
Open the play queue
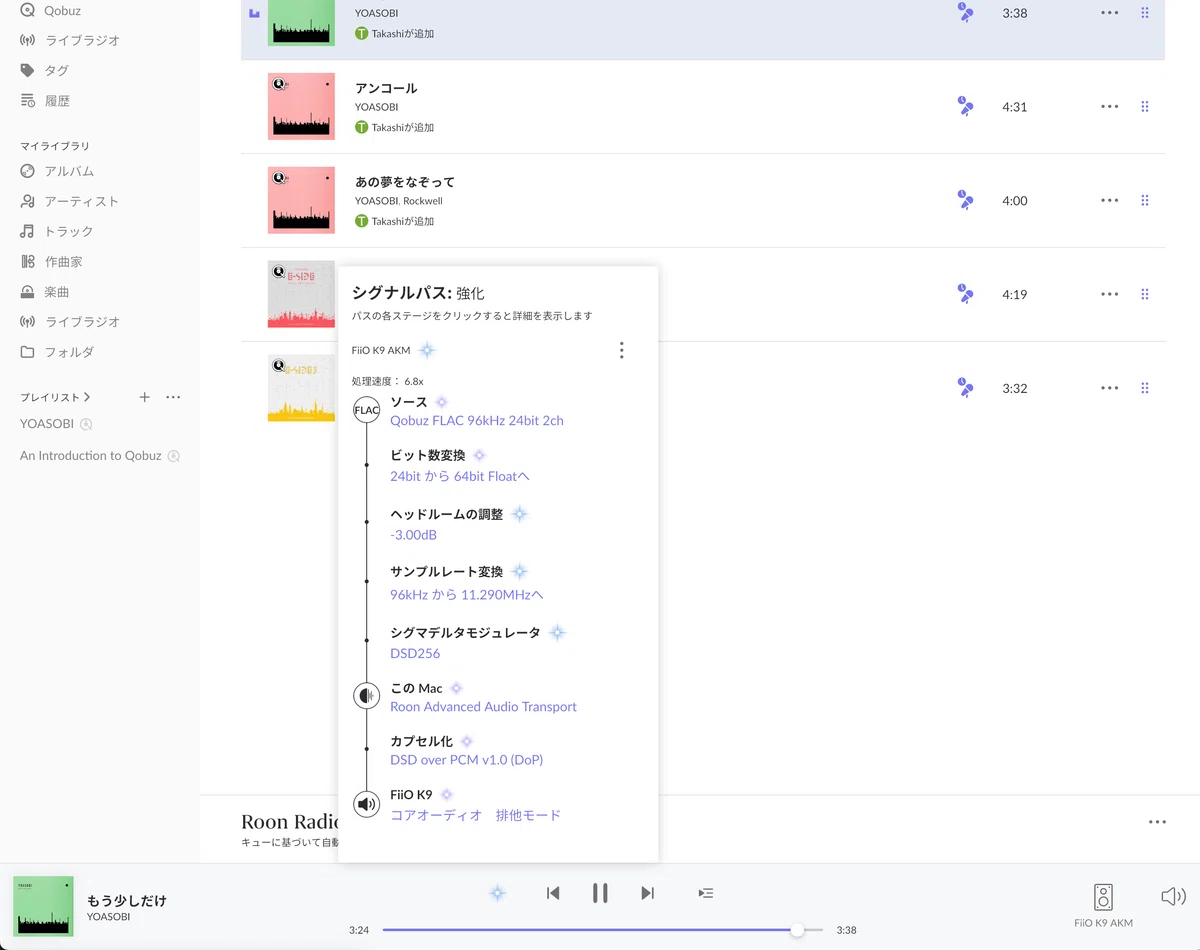[705, 893]
